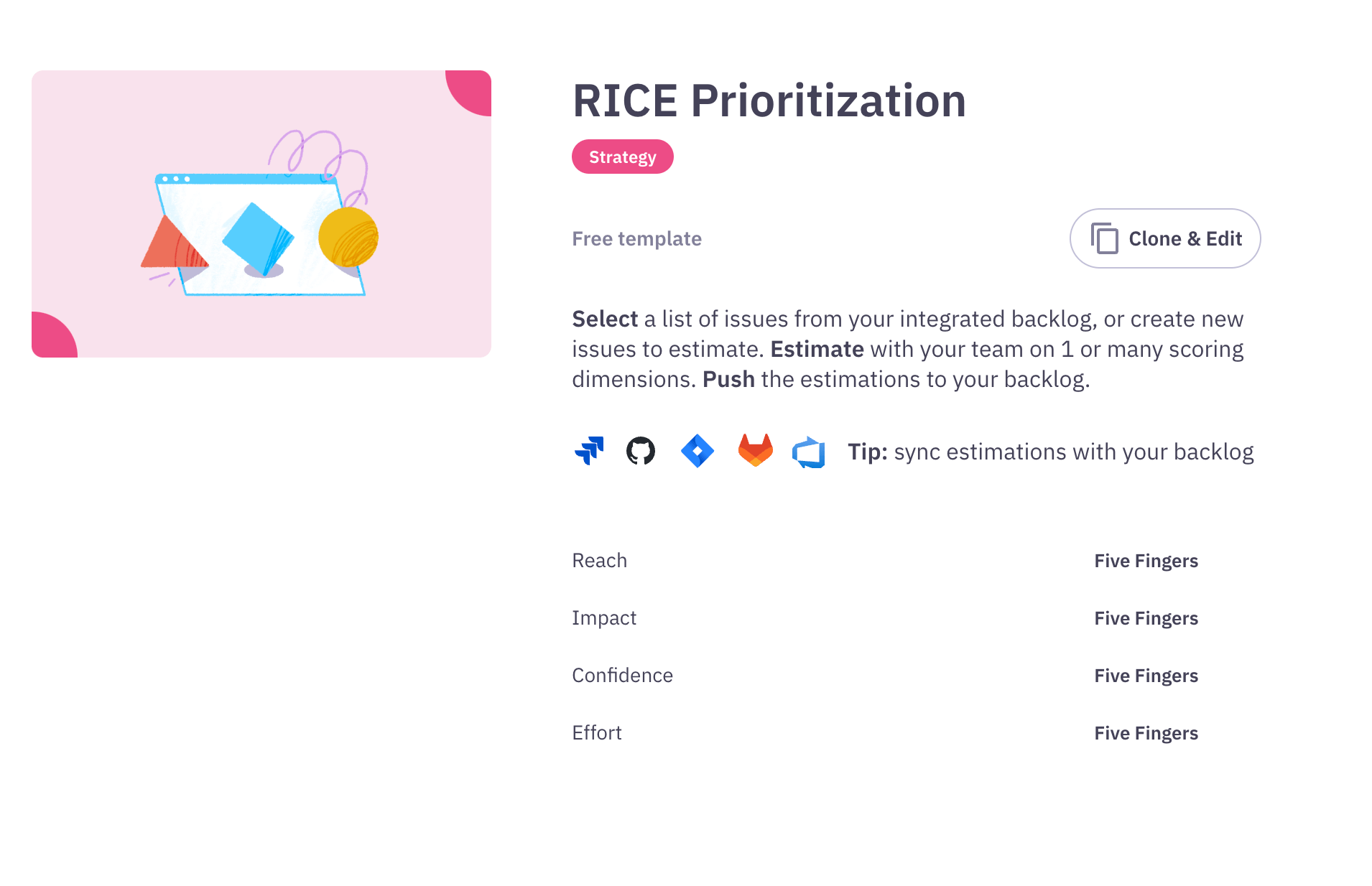This screenshot has height=886, width=1372.
Task: Select the Effort dimension row label
Action: (596, 732)
